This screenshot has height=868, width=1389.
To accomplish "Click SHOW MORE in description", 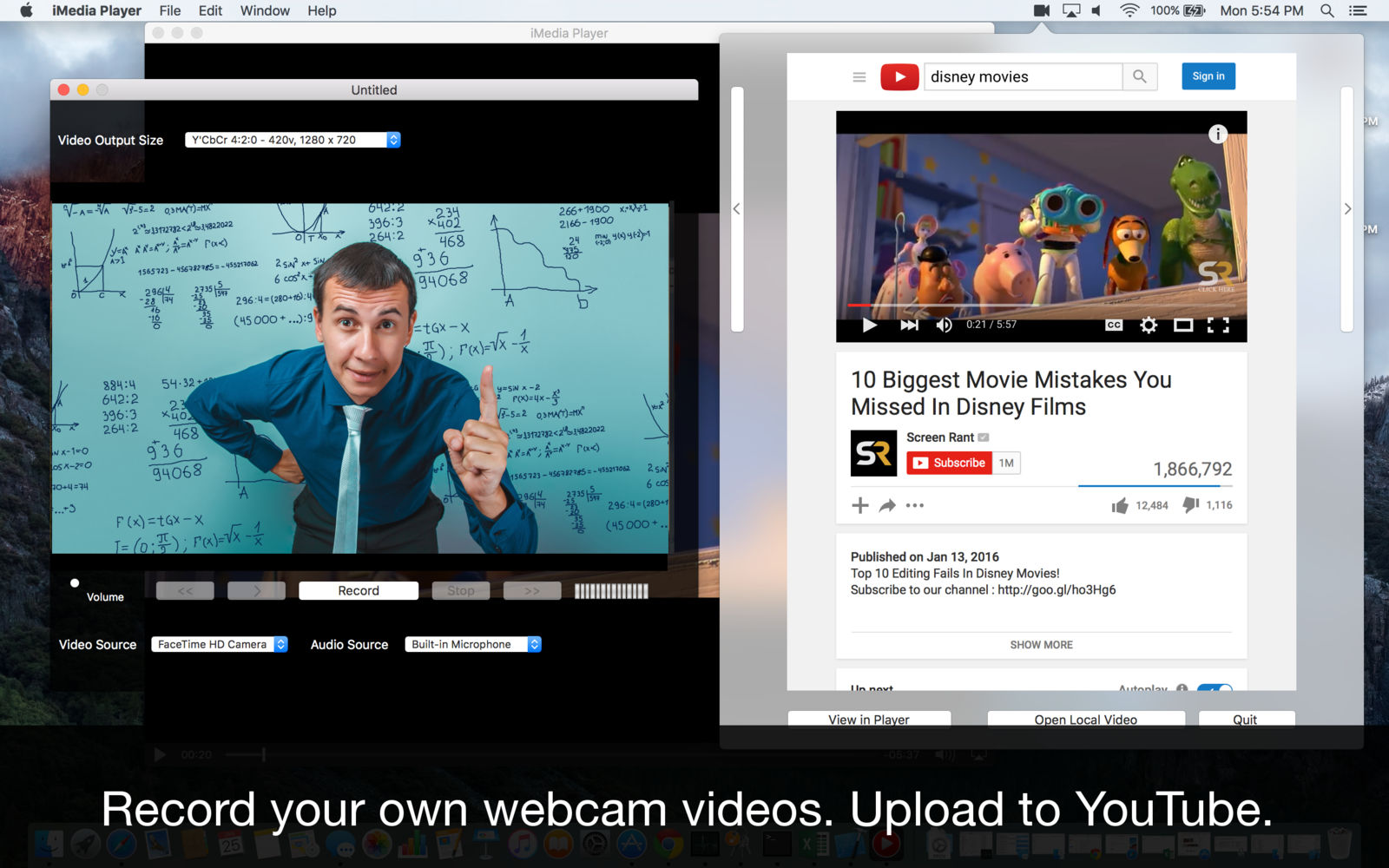I will click(x=1041, y=645).
